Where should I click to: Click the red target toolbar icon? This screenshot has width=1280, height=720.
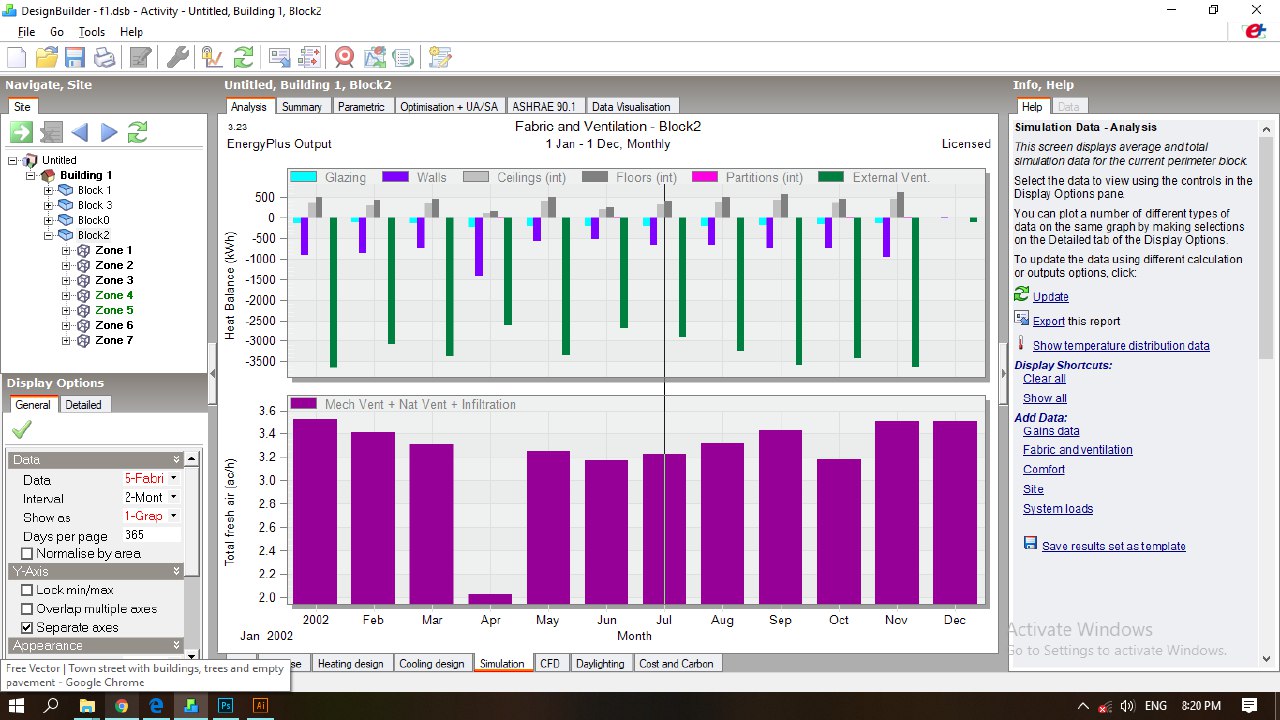pyautogui.click(x=345, y=57)
